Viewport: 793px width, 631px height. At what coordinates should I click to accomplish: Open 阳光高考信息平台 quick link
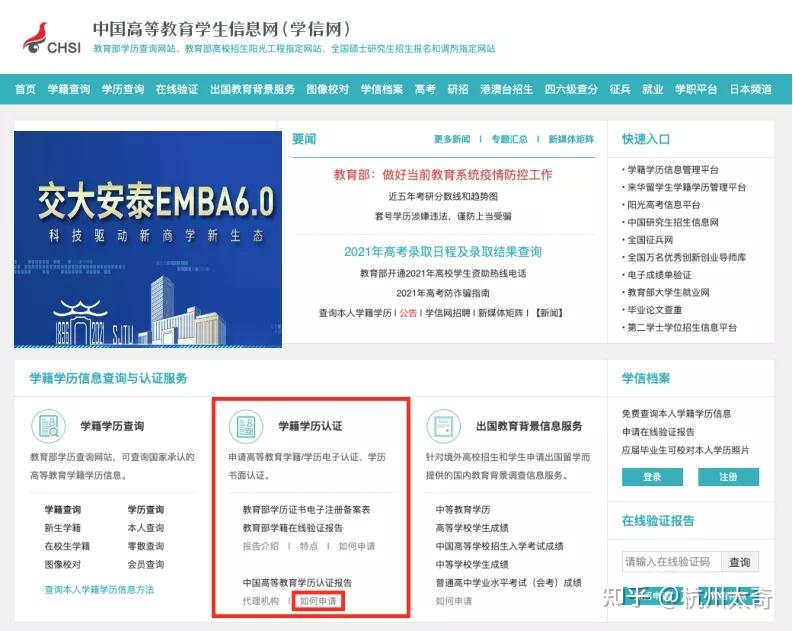tap(664, 205)
